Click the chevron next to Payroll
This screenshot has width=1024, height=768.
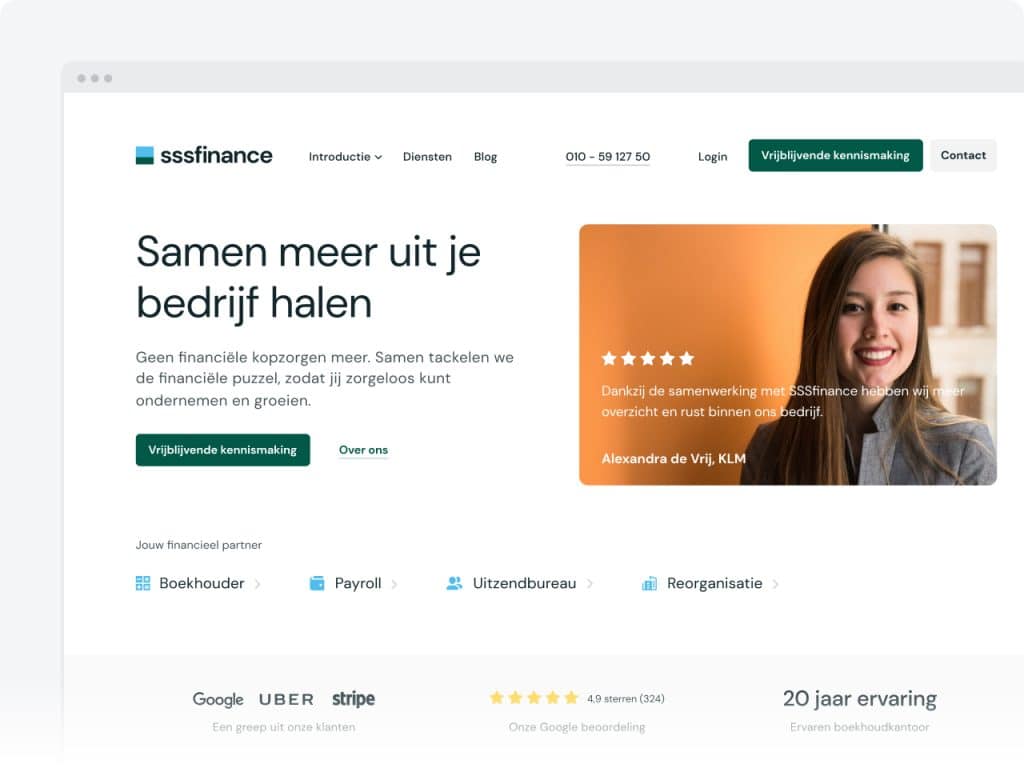[x=394, y=584]
